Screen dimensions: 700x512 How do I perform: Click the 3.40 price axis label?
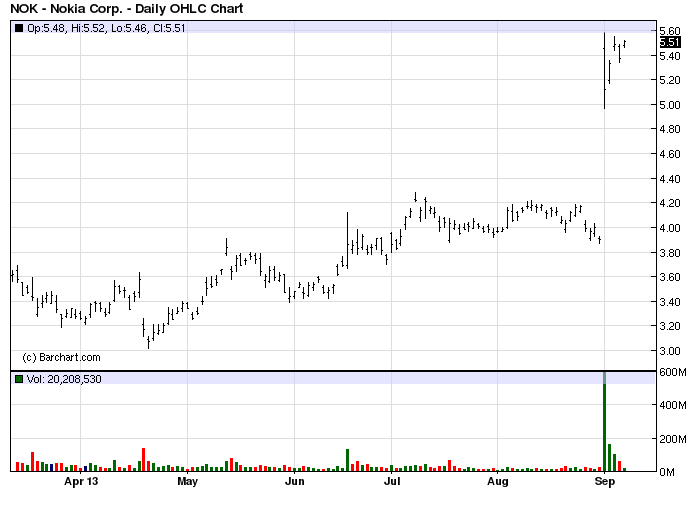point(670,302)
